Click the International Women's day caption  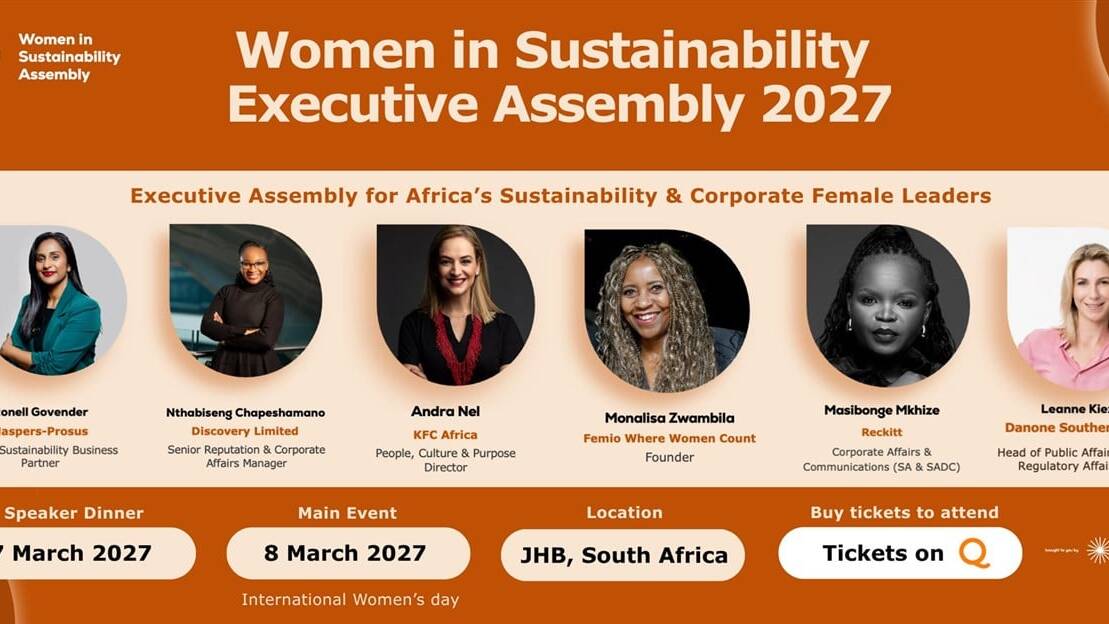(x=350, y=599)
